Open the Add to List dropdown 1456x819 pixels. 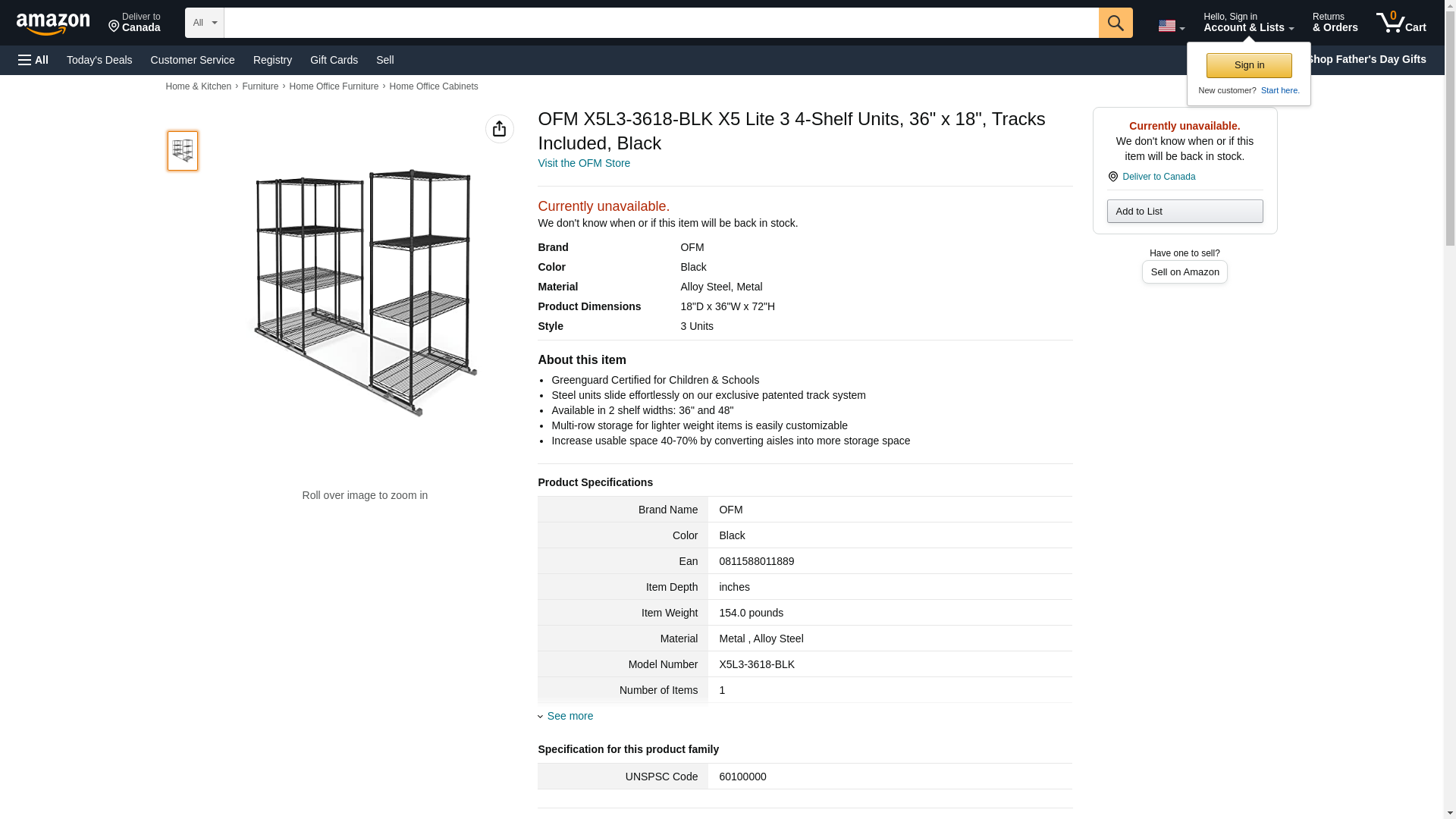[x=1185, y=211]
